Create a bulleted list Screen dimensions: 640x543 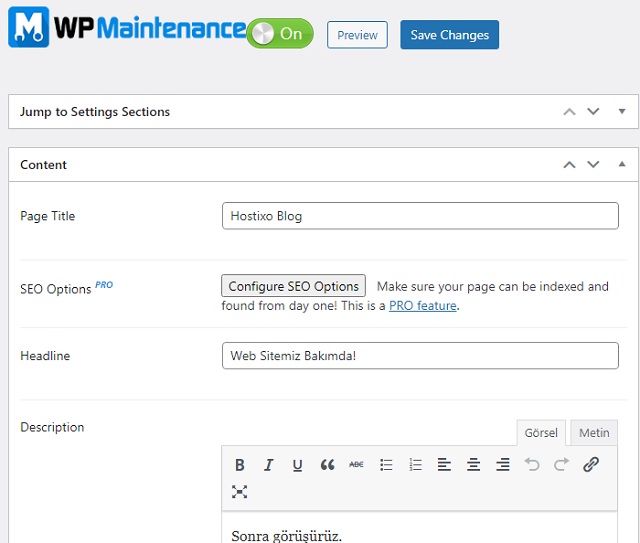pos(386,465)
